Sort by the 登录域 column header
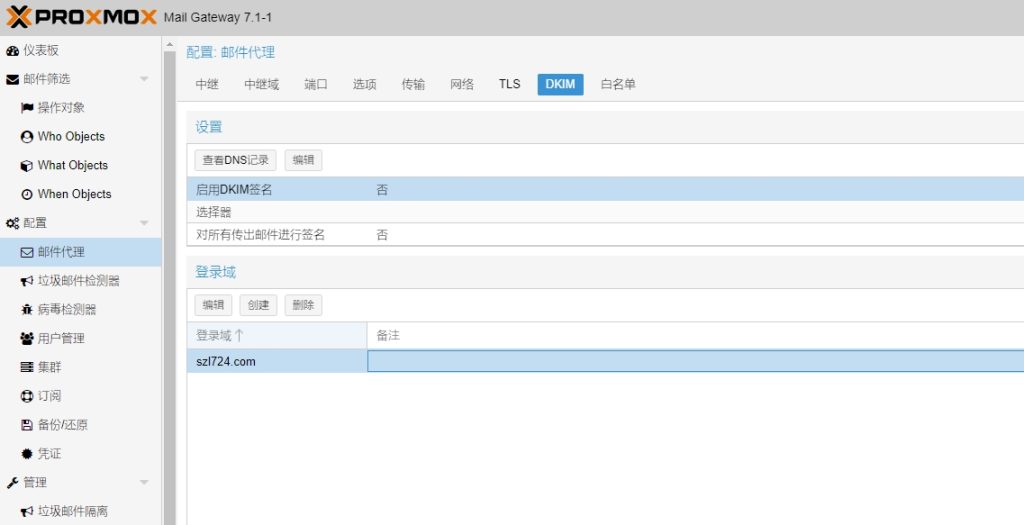The width and height of the screenshot is (1024, 525). click(277, 336)
